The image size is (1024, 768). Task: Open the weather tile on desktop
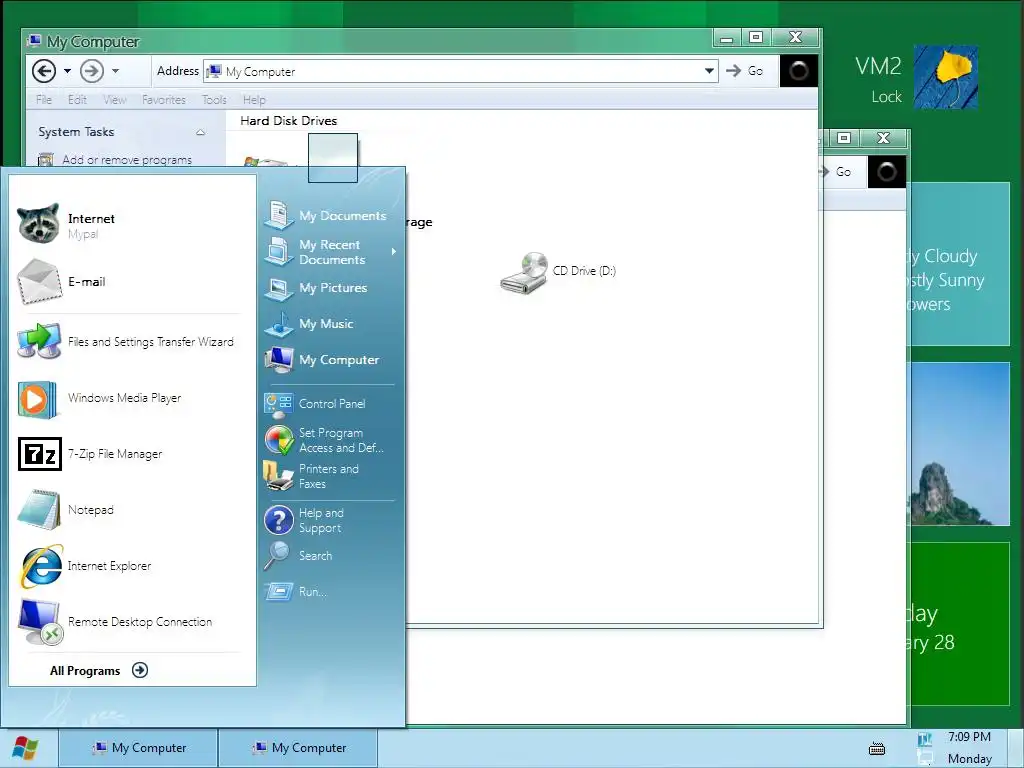(x=959, y=264)
